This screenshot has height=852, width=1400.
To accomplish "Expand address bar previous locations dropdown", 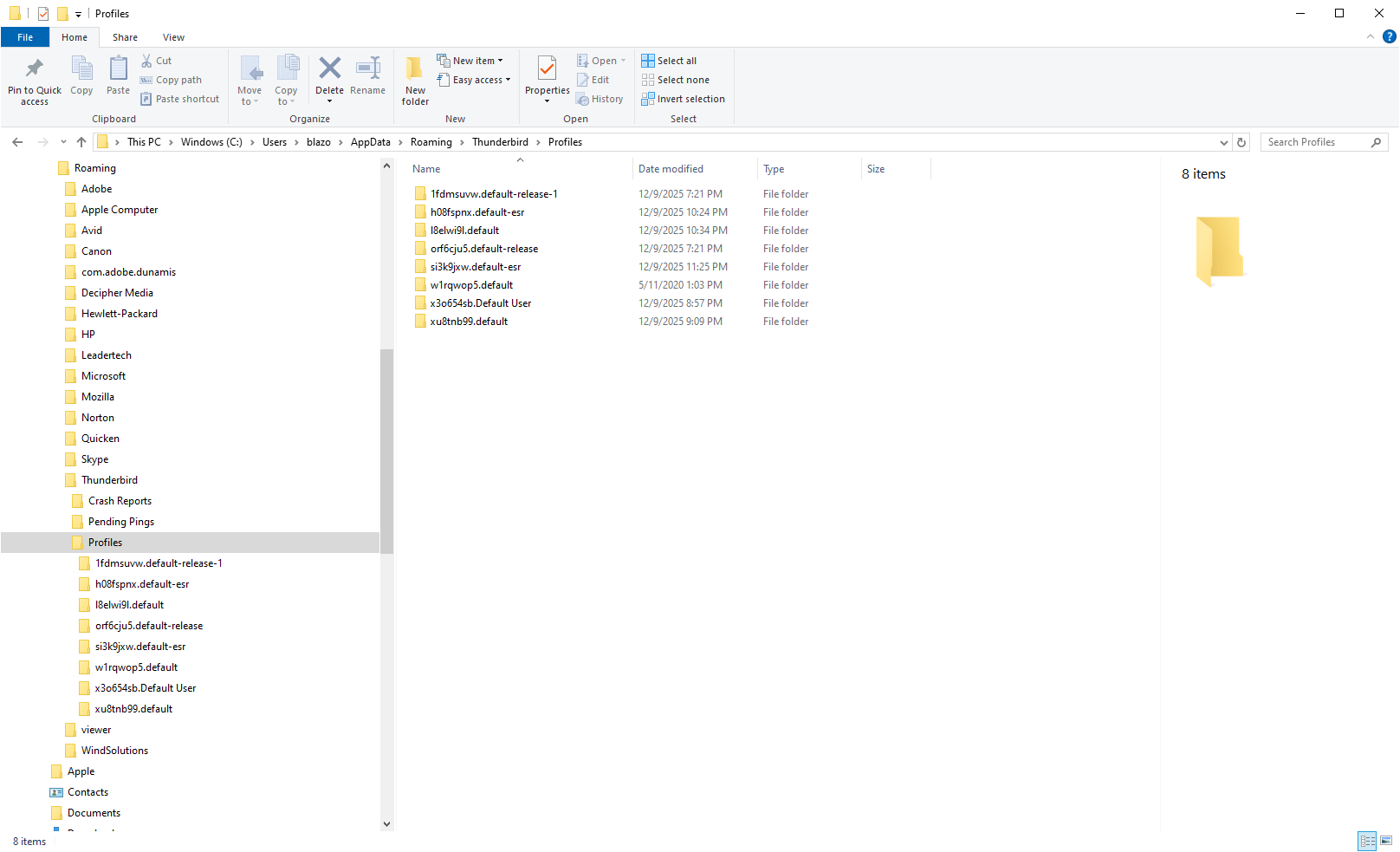I will [1224, 142].
